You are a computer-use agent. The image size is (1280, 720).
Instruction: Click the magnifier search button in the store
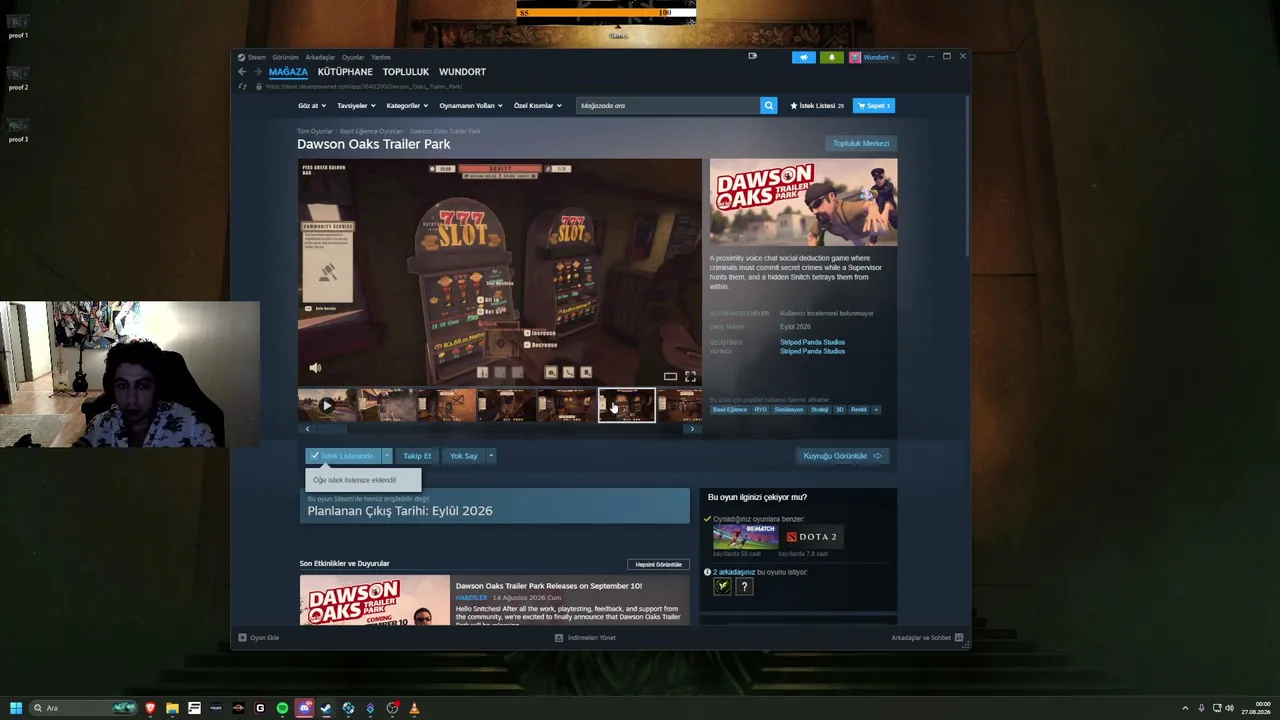tap(768, 105)
